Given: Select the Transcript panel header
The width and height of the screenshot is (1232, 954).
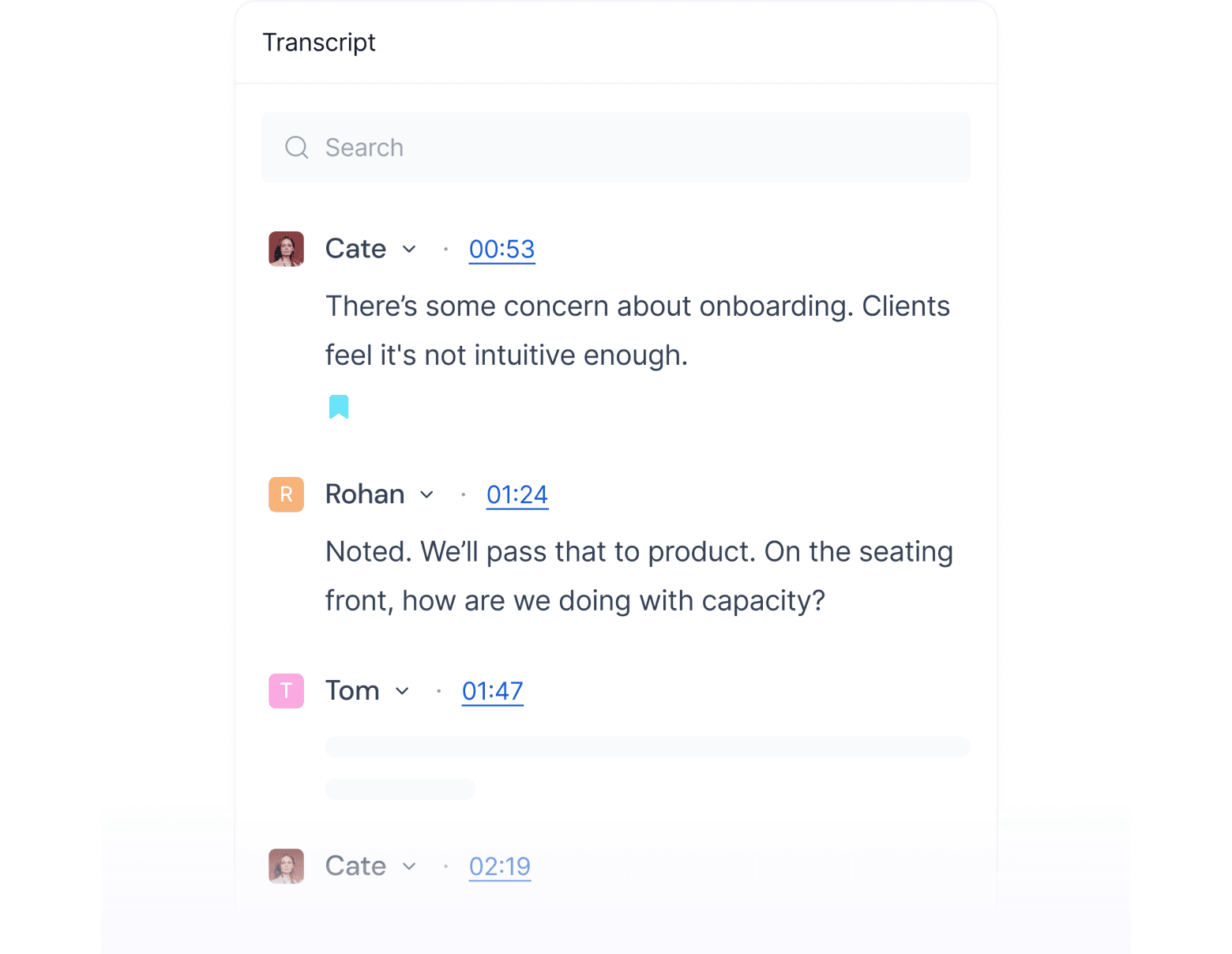Looking at the screenshot, I should click(x=319, y=43).
